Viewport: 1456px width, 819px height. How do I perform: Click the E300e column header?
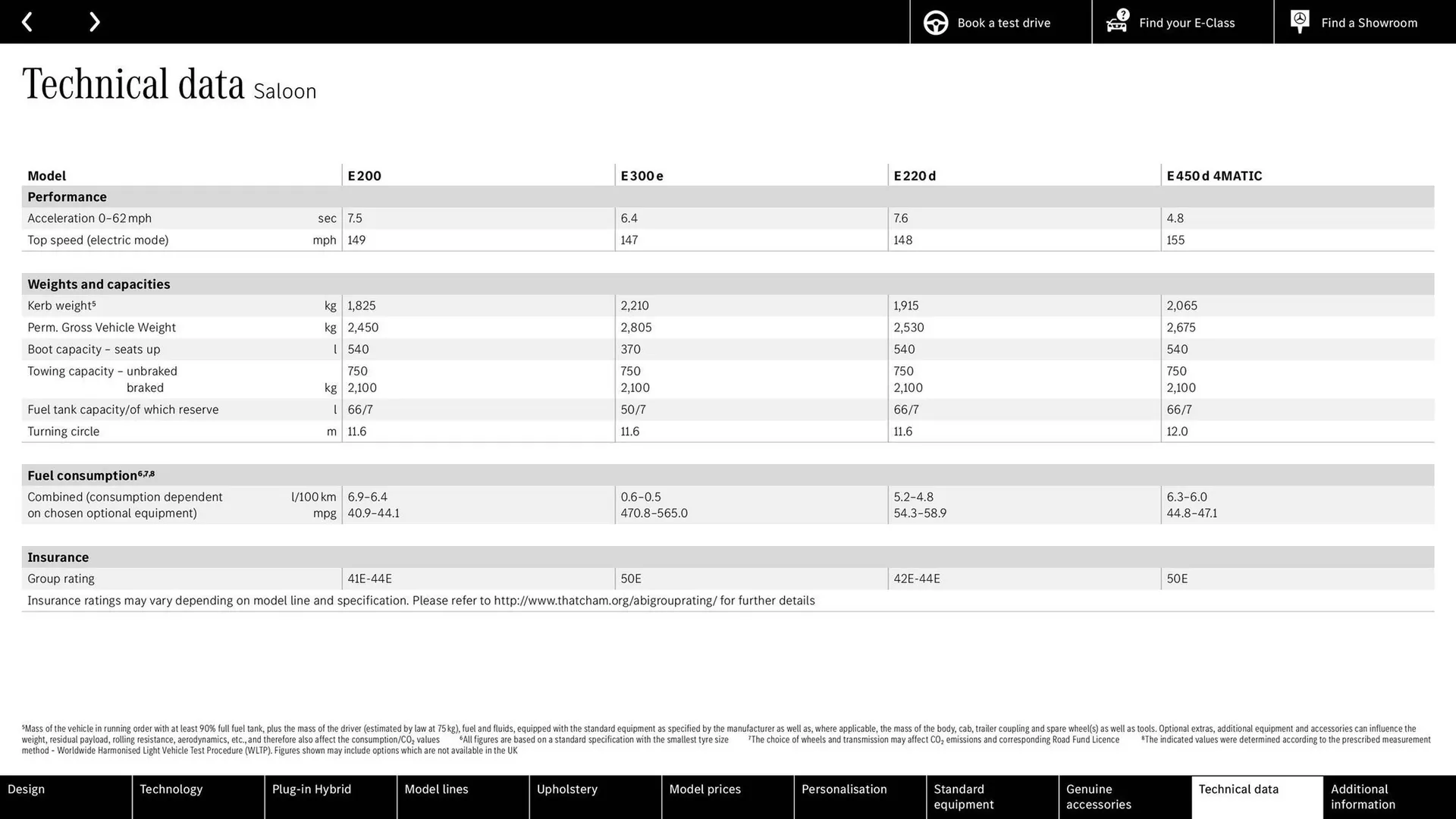[642, 175]
